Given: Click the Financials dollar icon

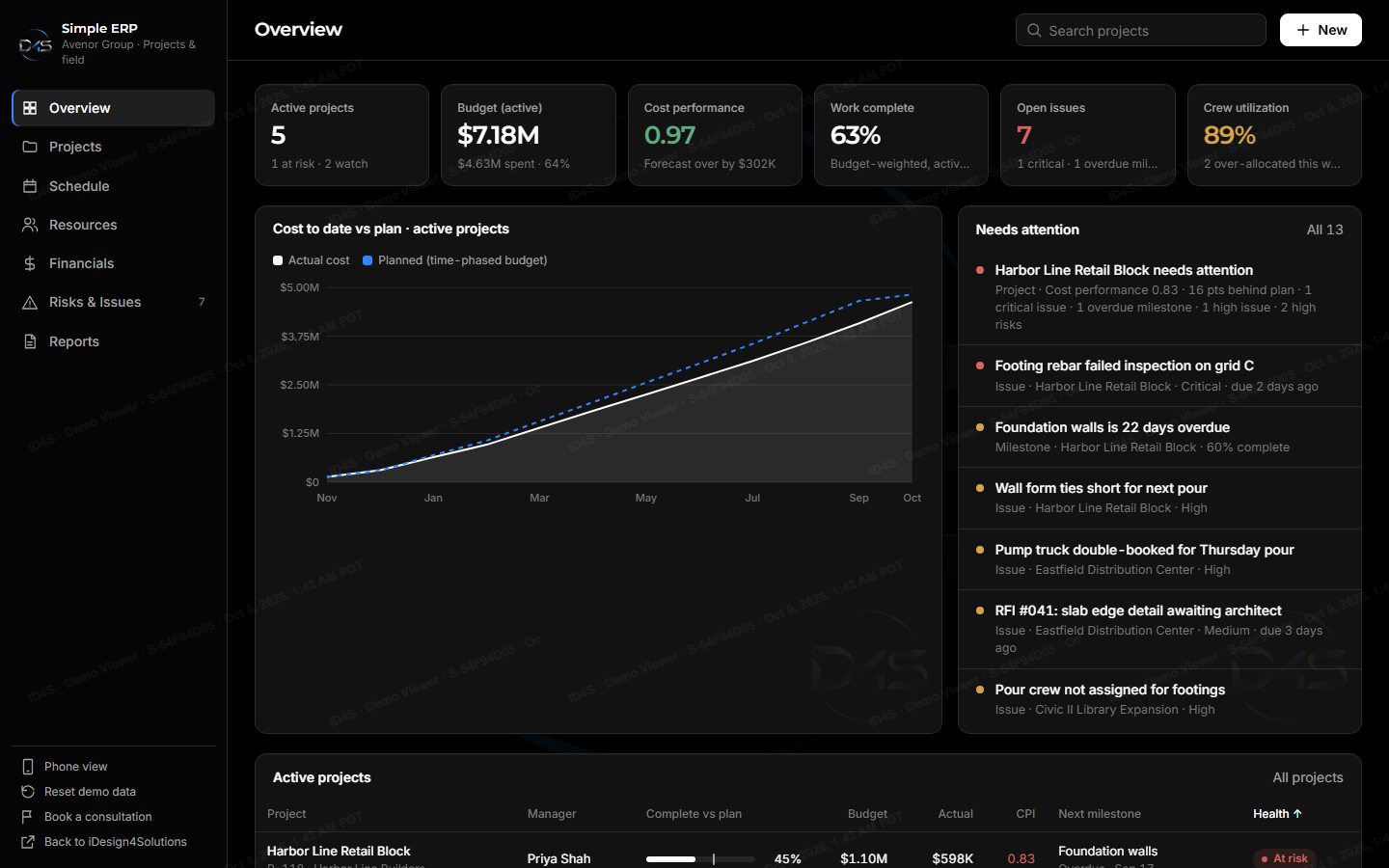Looking at the screenshot, I should [x=30, y=263].
